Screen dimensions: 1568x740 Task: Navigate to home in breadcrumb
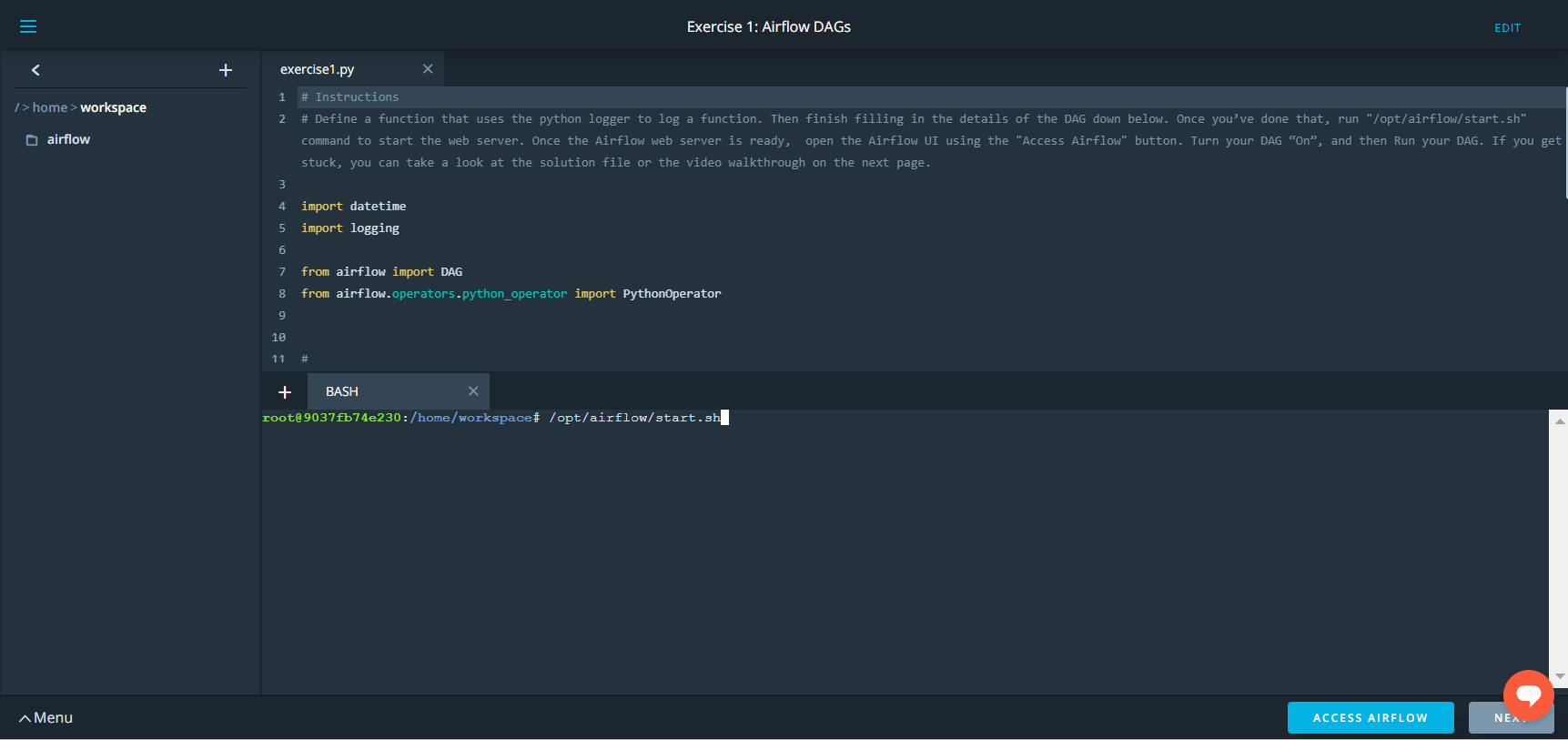(x=50, y=107)
